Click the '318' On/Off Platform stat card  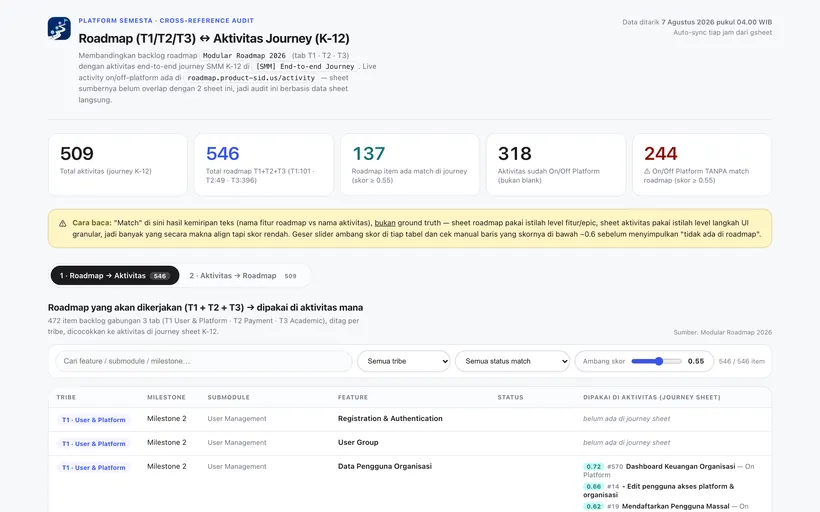click(556, 165)
